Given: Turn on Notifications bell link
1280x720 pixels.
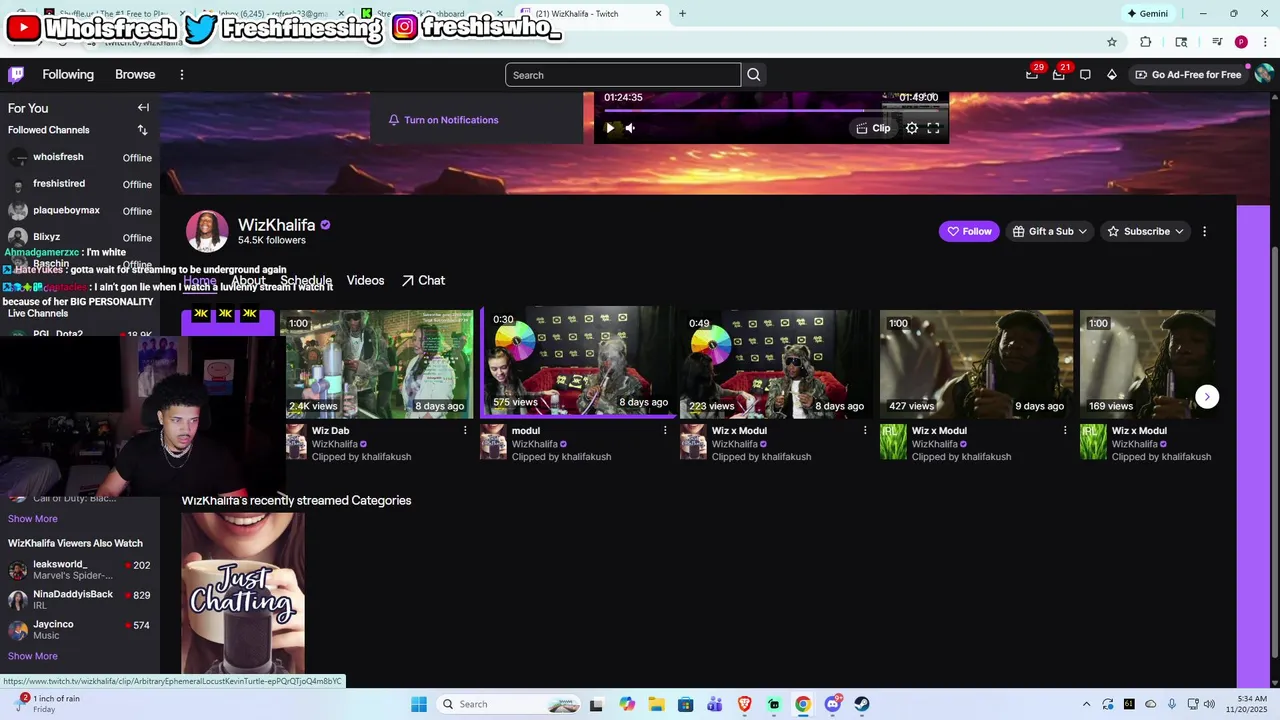Looking at the screenshot, I should tap(443, 120).
